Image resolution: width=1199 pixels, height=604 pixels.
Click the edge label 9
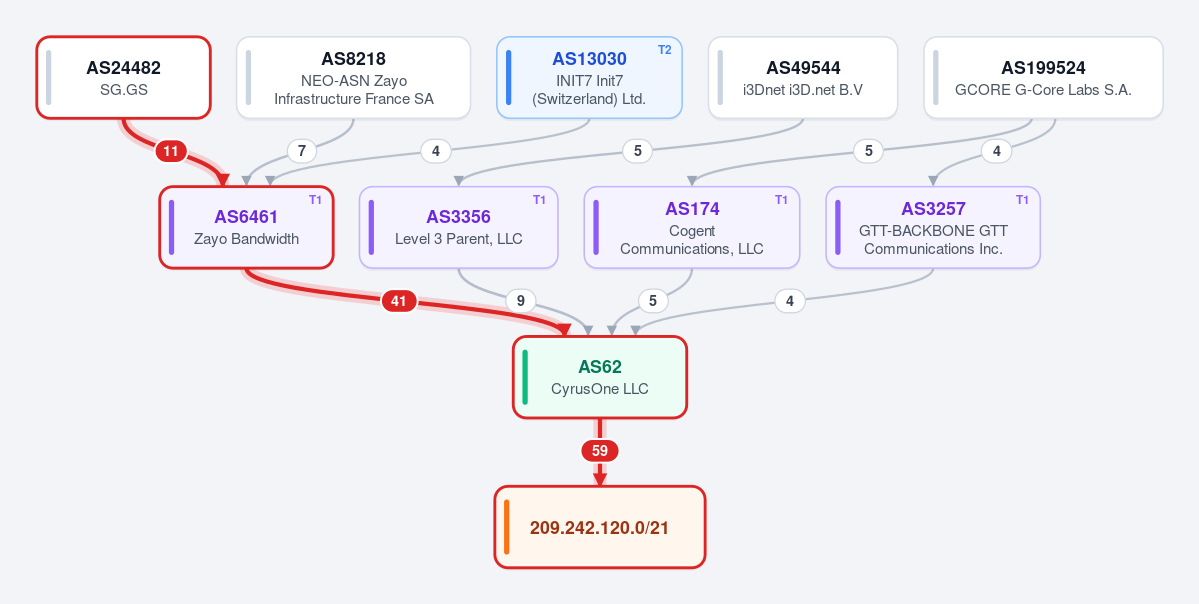click(x=521, y=301)
